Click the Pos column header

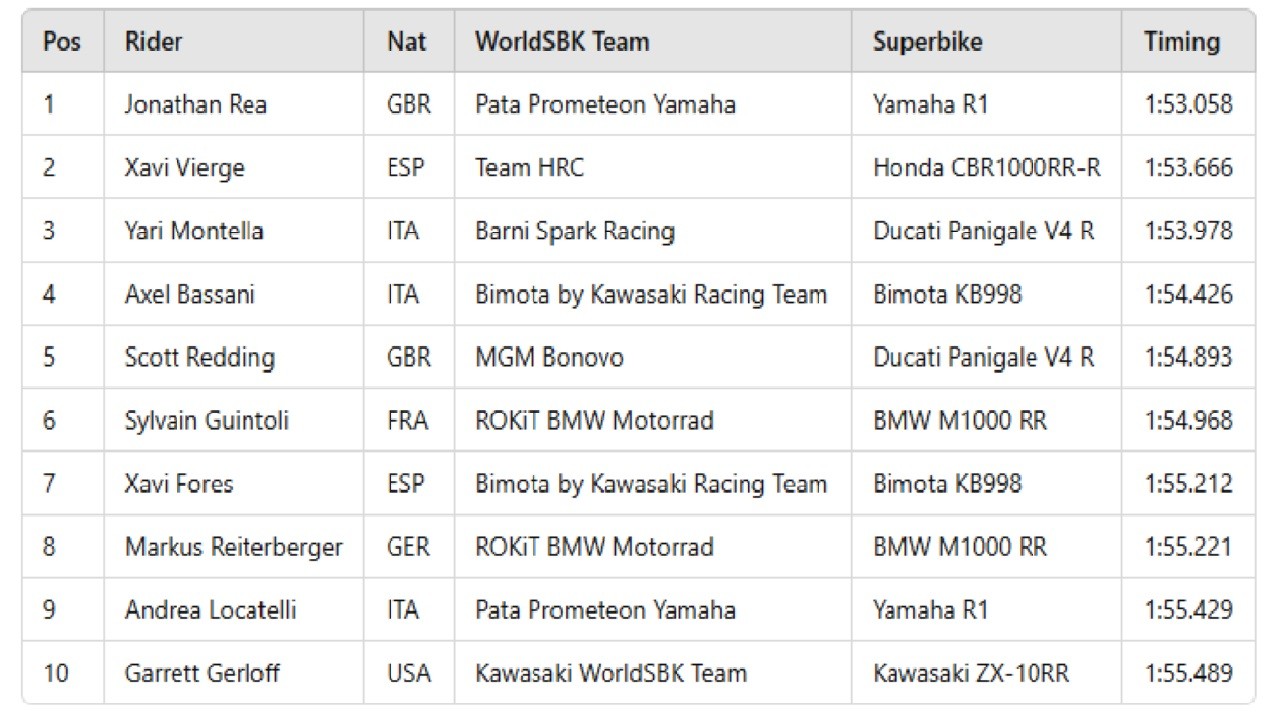61,42
